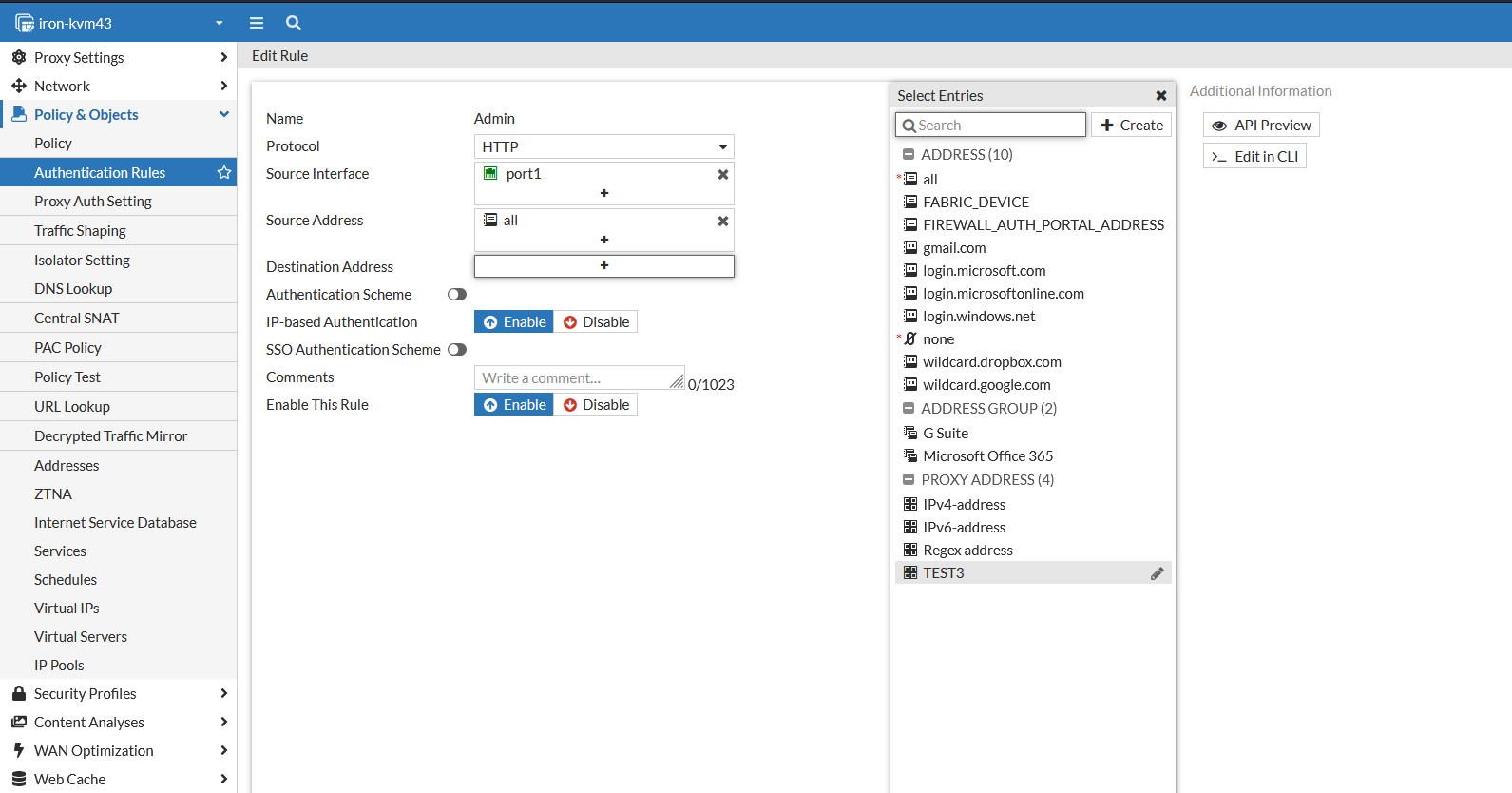Viewport: 1512px width, 793px height.
Task: Expand the Security Profiles menu
Action: (224, 693)
